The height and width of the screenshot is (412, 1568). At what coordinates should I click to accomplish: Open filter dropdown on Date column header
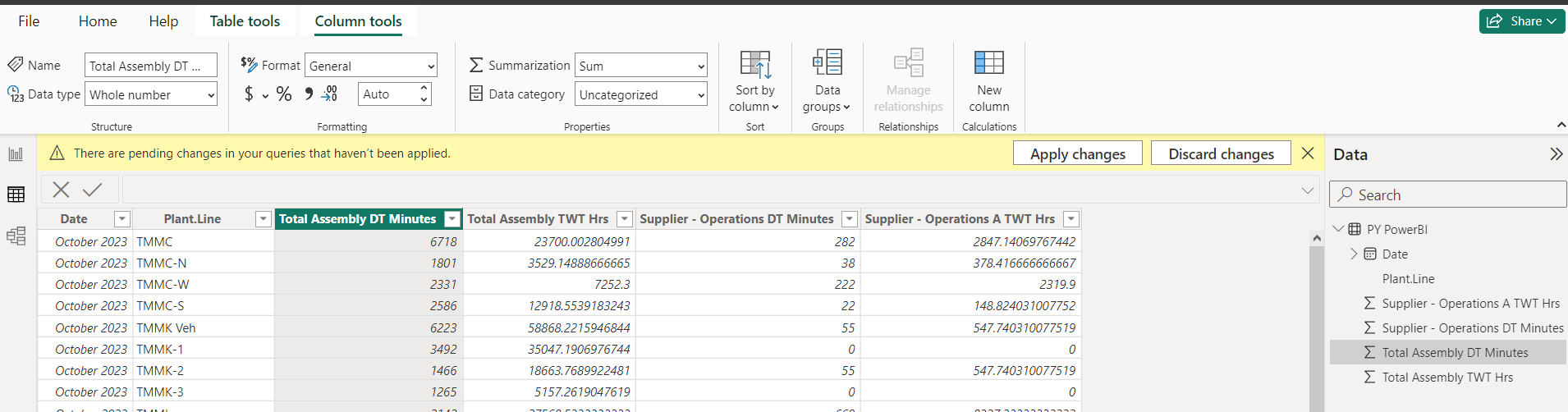tap(121, 219)
